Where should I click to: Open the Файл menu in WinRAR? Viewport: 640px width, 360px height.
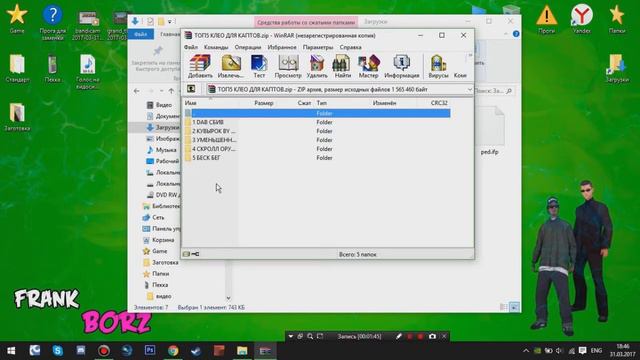191,47
